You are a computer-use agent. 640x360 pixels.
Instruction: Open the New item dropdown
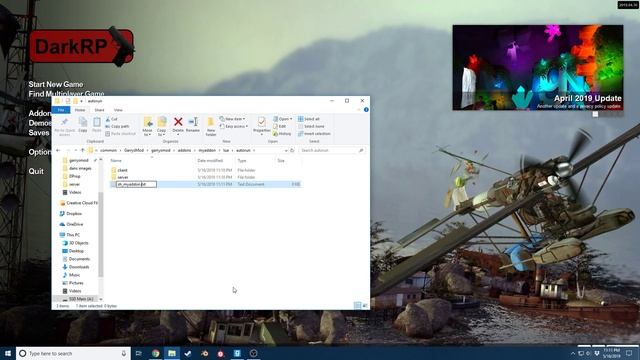tap(232, 119)
